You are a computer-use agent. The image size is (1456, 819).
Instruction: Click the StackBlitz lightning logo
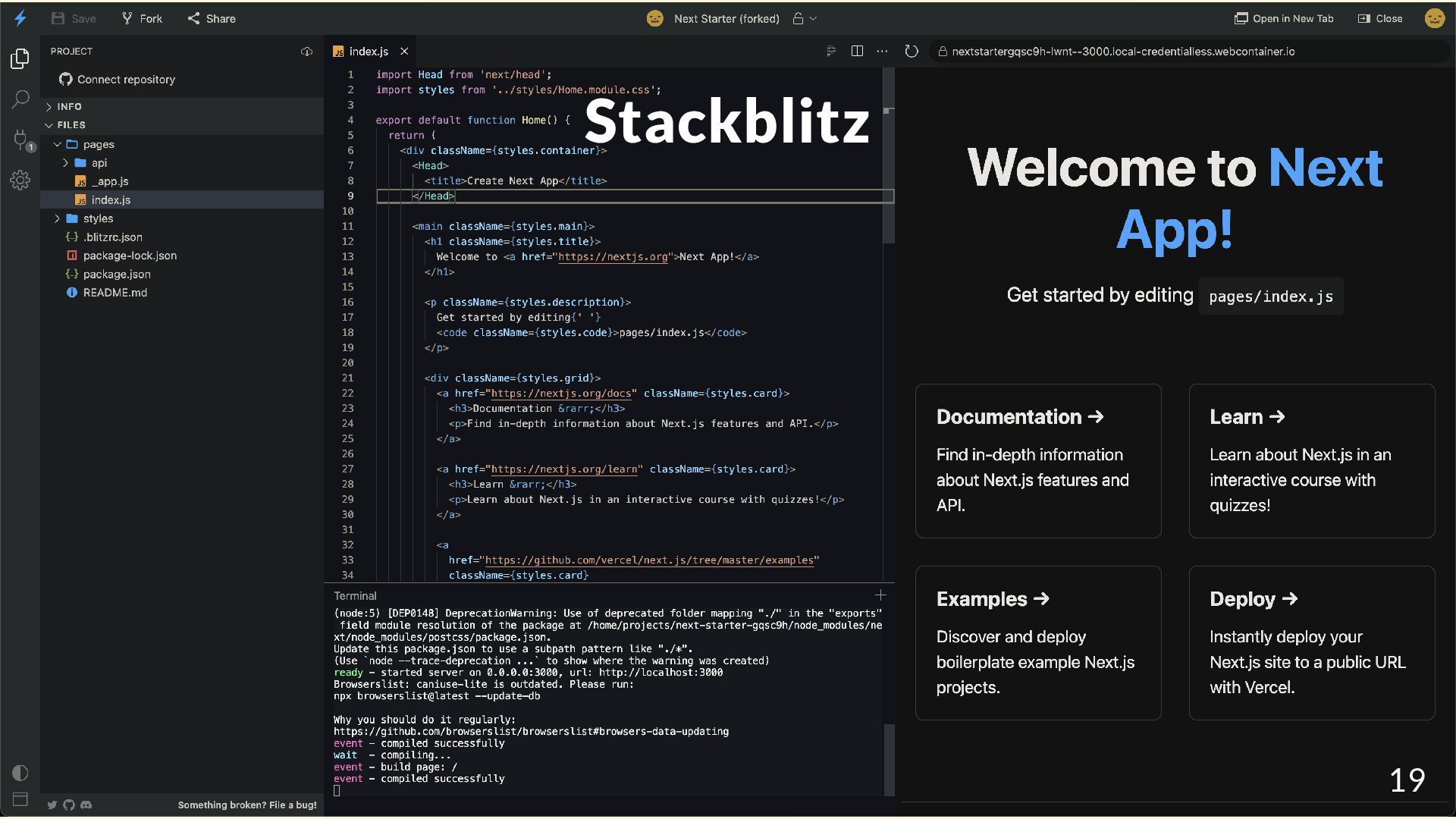coord(20,18)
